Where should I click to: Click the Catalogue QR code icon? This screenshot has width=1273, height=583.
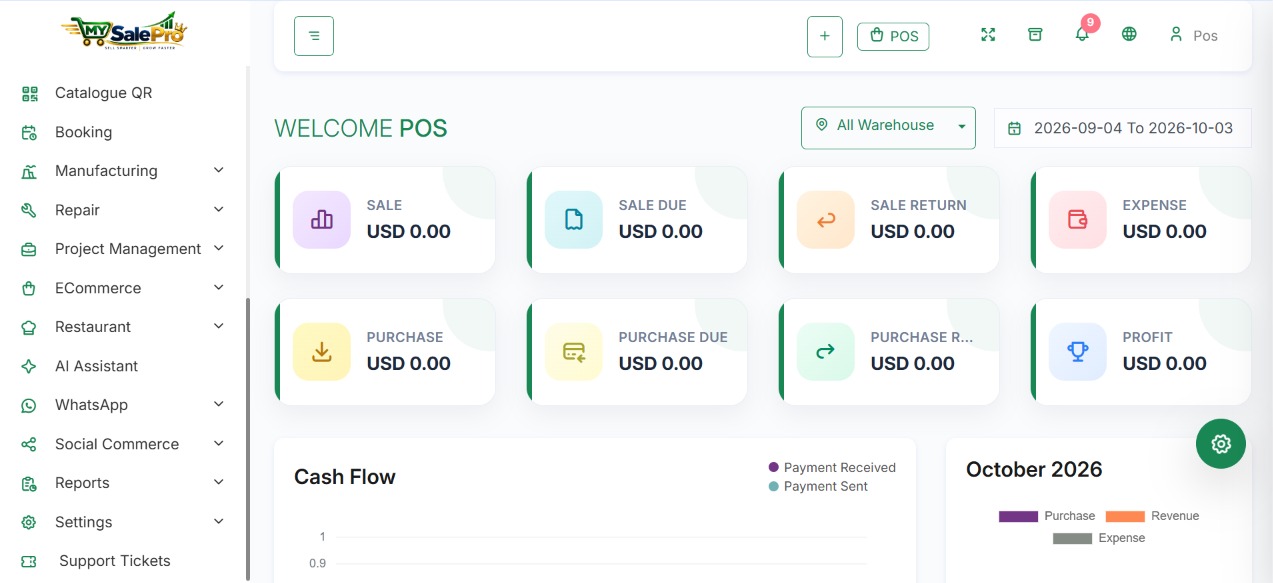click(29, 93)
